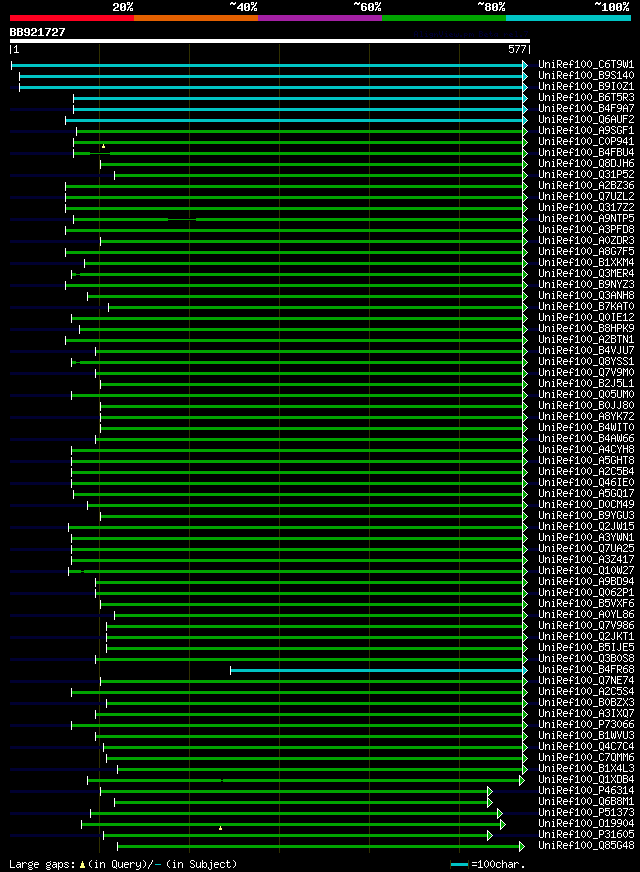Viewport: 640px width, 872px height.
Task: Click the =100char. scale label
Action: pos(498,865)
